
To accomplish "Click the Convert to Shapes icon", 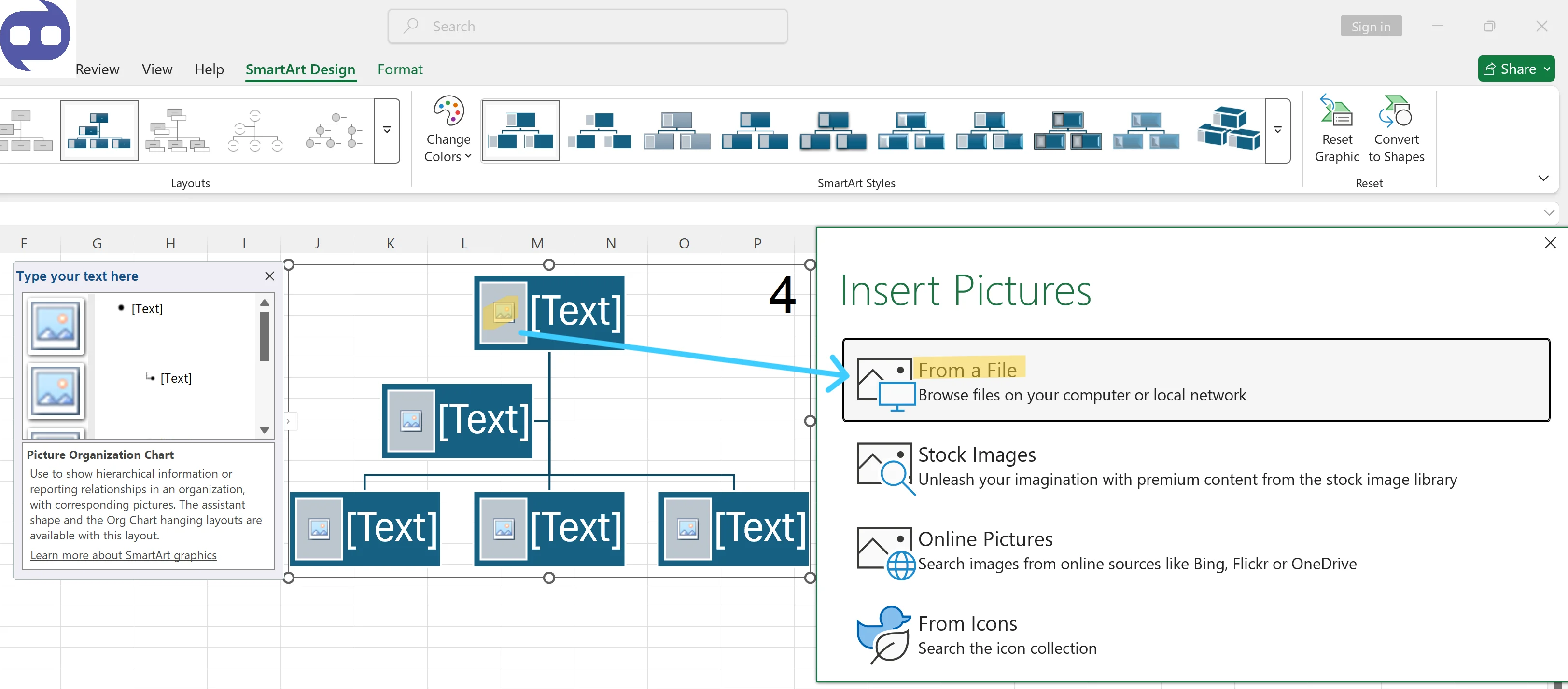I will point(1396,129).
